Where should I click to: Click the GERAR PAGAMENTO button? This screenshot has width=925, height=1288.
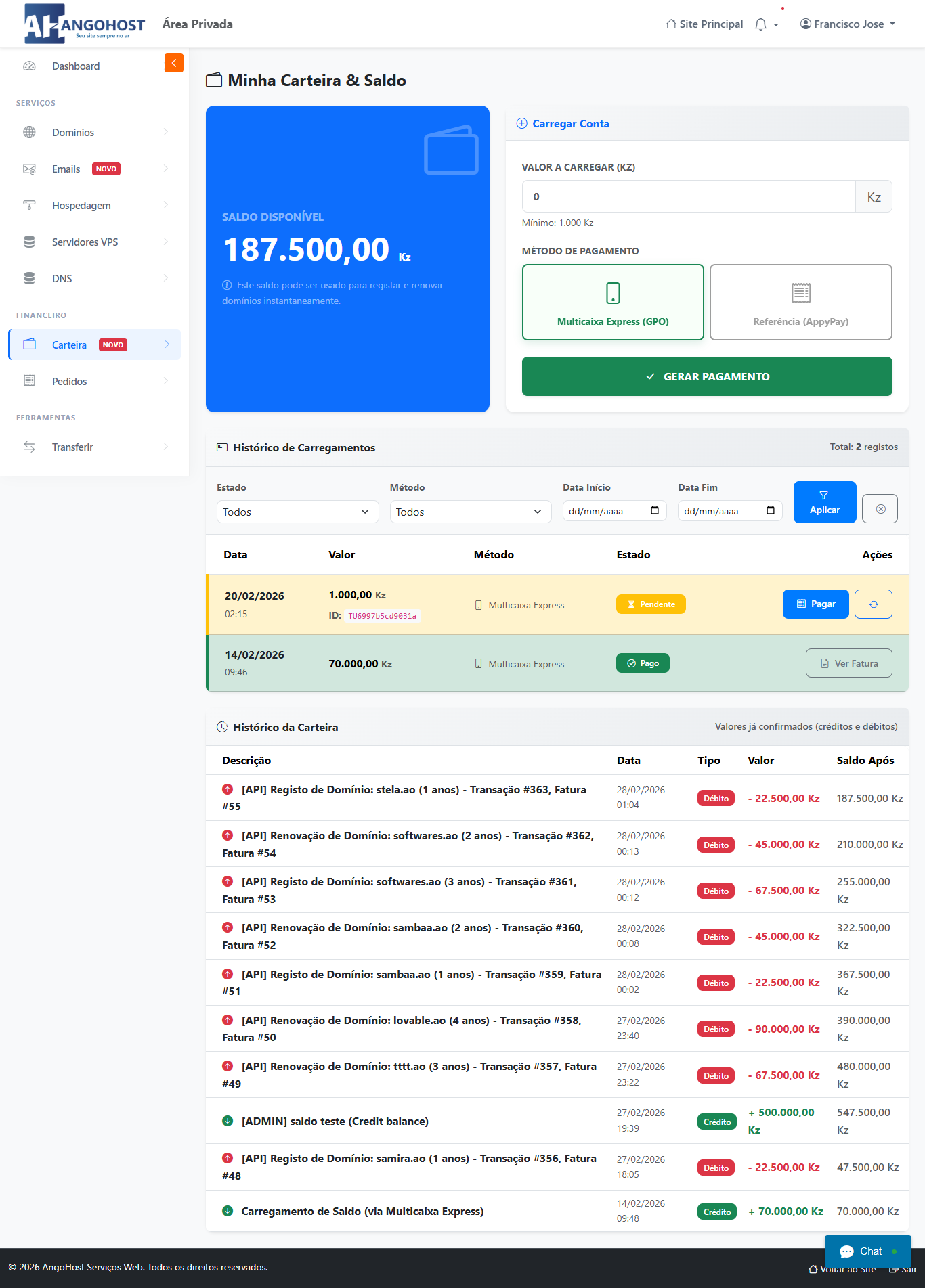point(707,376)
